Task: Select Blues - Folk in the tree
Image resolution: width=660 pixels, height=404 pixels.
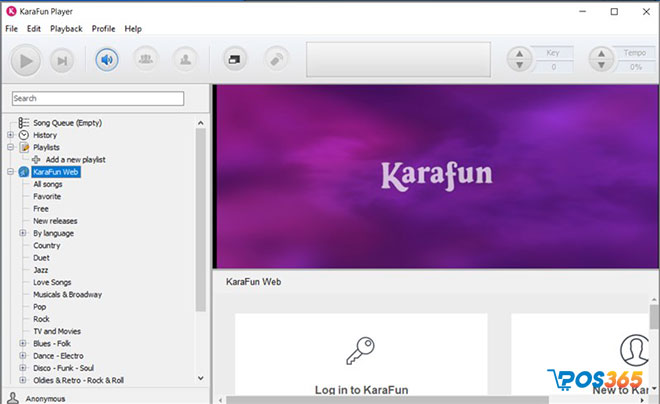Action: tap(52, 343)
